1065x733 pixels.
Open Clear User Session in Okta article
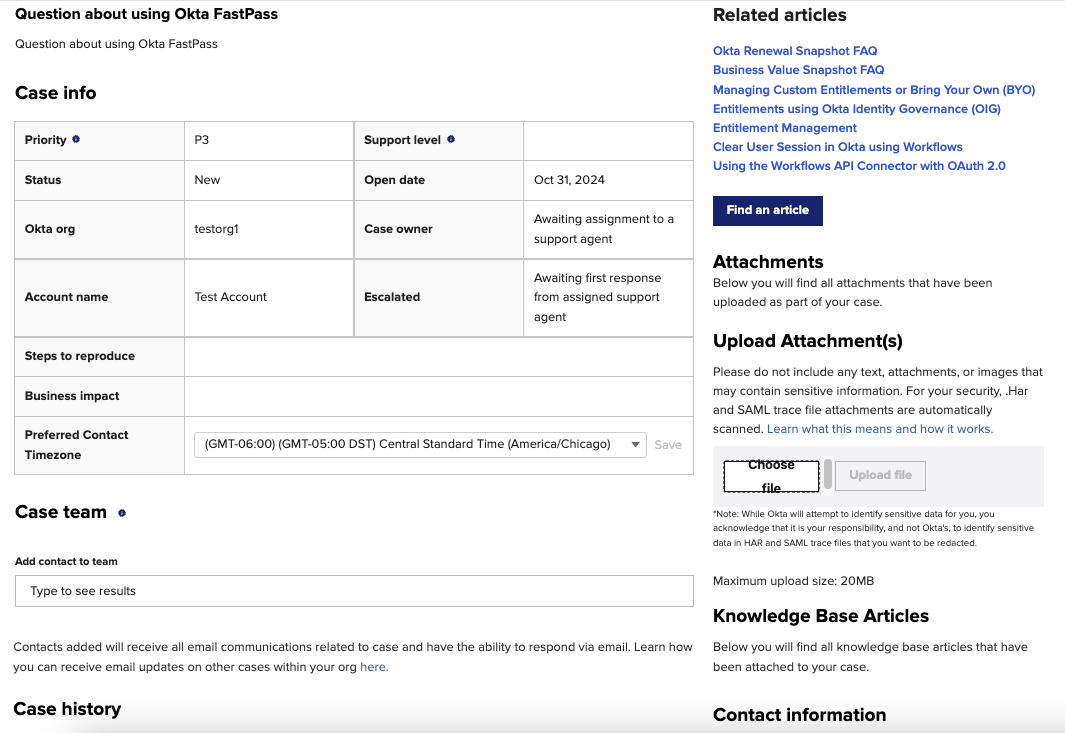pos(837,147)
